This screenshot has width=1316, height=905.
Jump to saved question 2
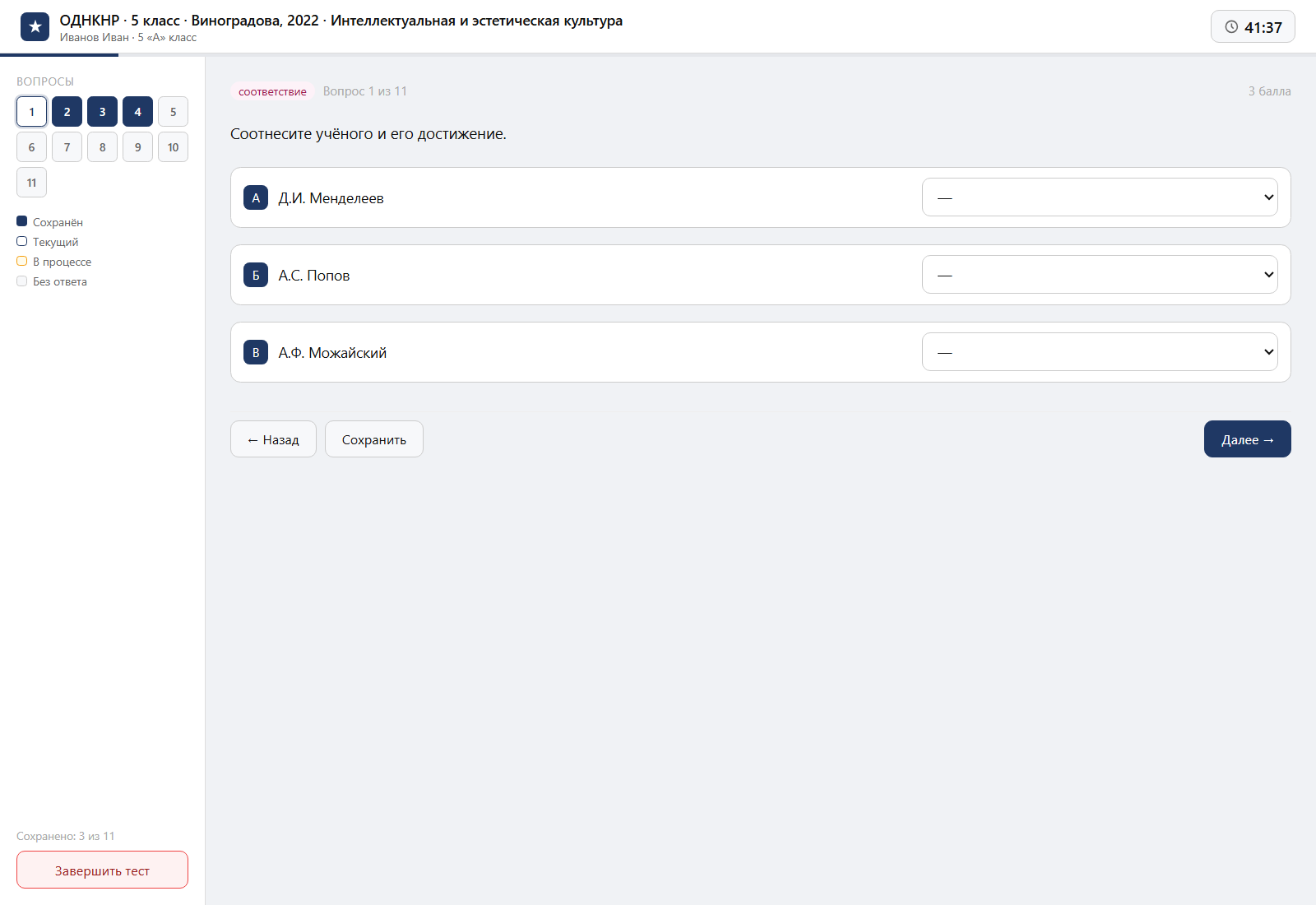(67, 112)
